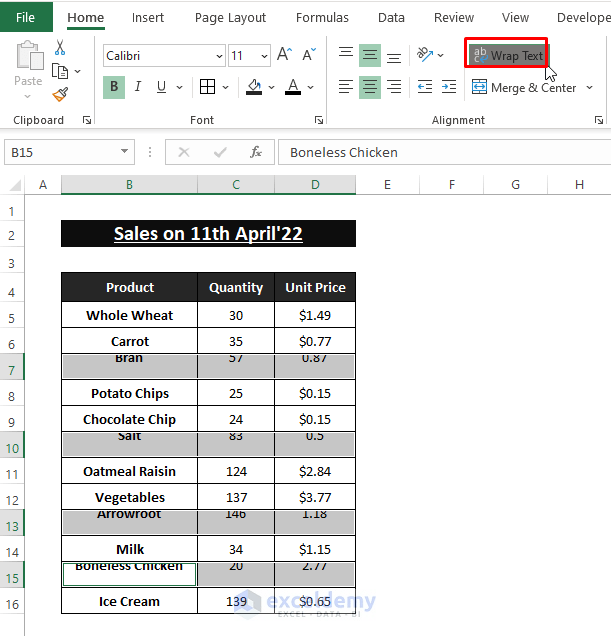Open the Name Box dropdown
The image size is (611, 636).
tap(124, 152)
